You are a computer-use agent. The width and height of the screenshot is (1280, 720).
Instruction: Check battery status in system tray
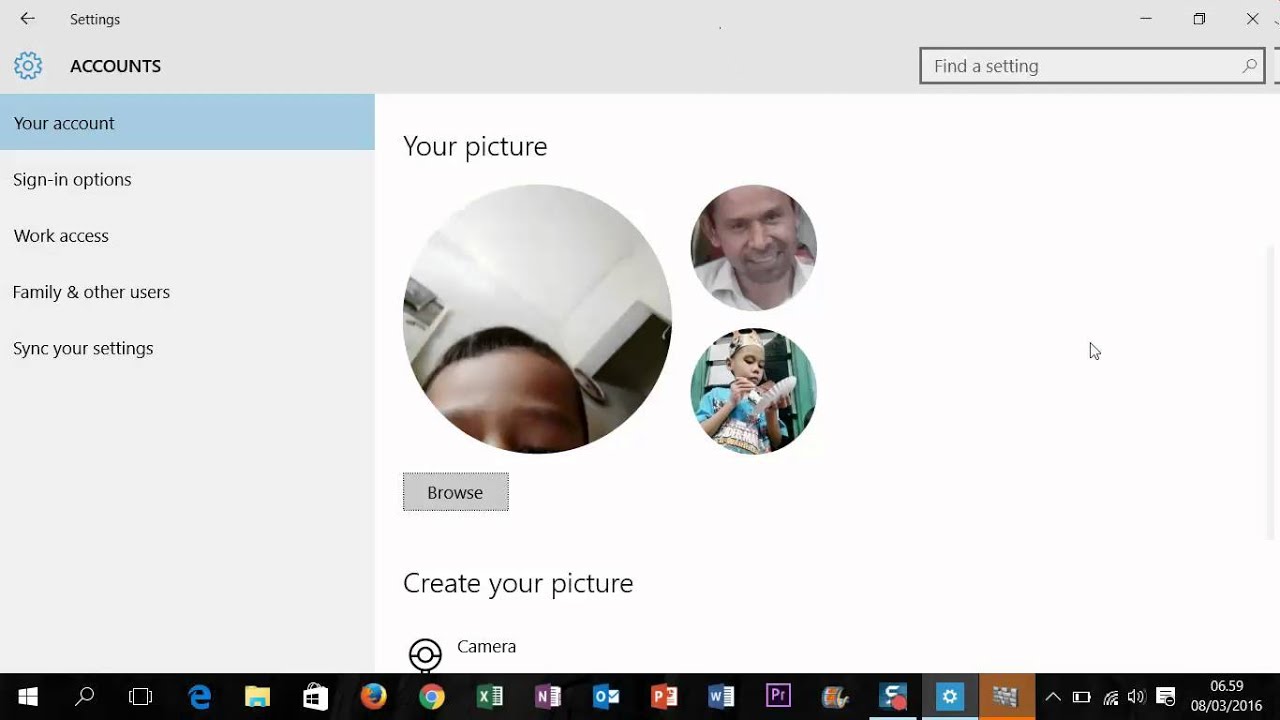pos(1081,697)
